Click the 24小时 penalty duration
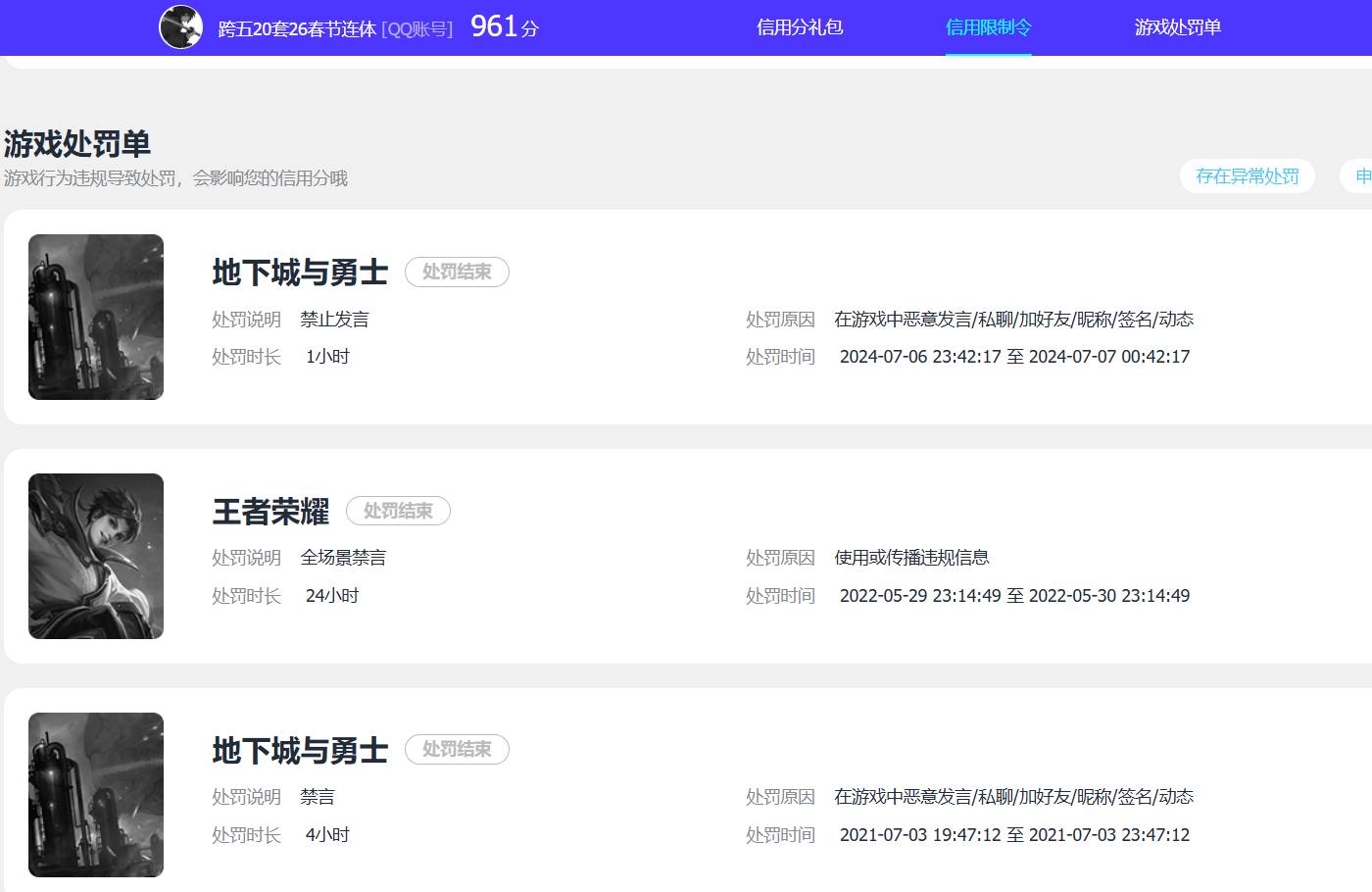The height and width of the screenshot is (892, 1372). tap(332, 596)
